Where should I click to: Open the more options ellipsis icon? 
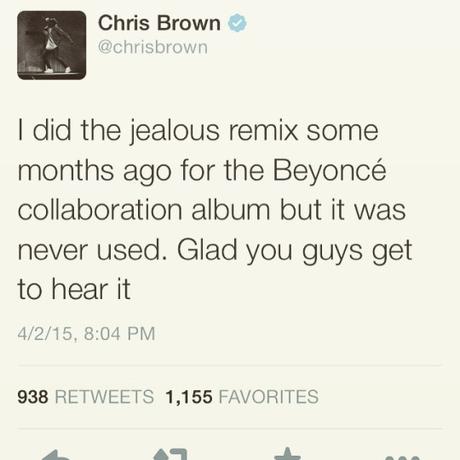(402, 457)
